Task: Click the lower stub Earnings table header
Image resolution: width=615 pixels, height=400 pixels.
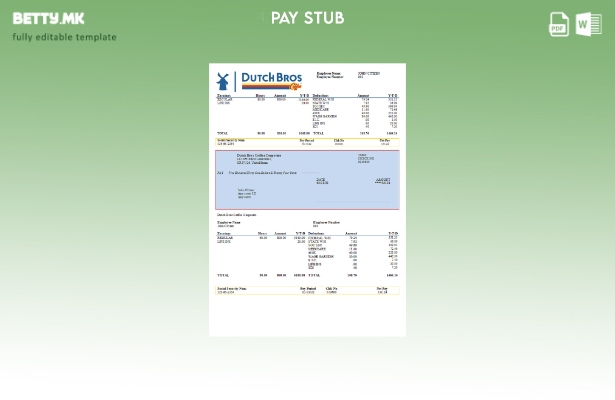Action: click(x=224, y=233)
